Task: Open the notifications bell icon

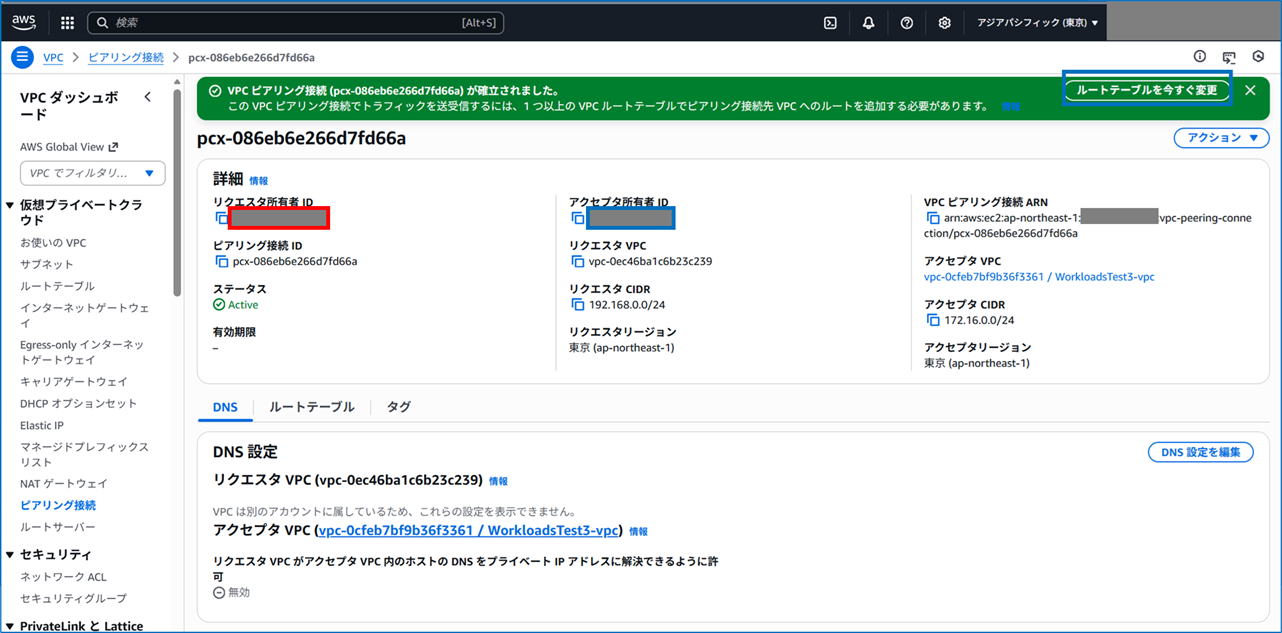Action: pos(868,22)
